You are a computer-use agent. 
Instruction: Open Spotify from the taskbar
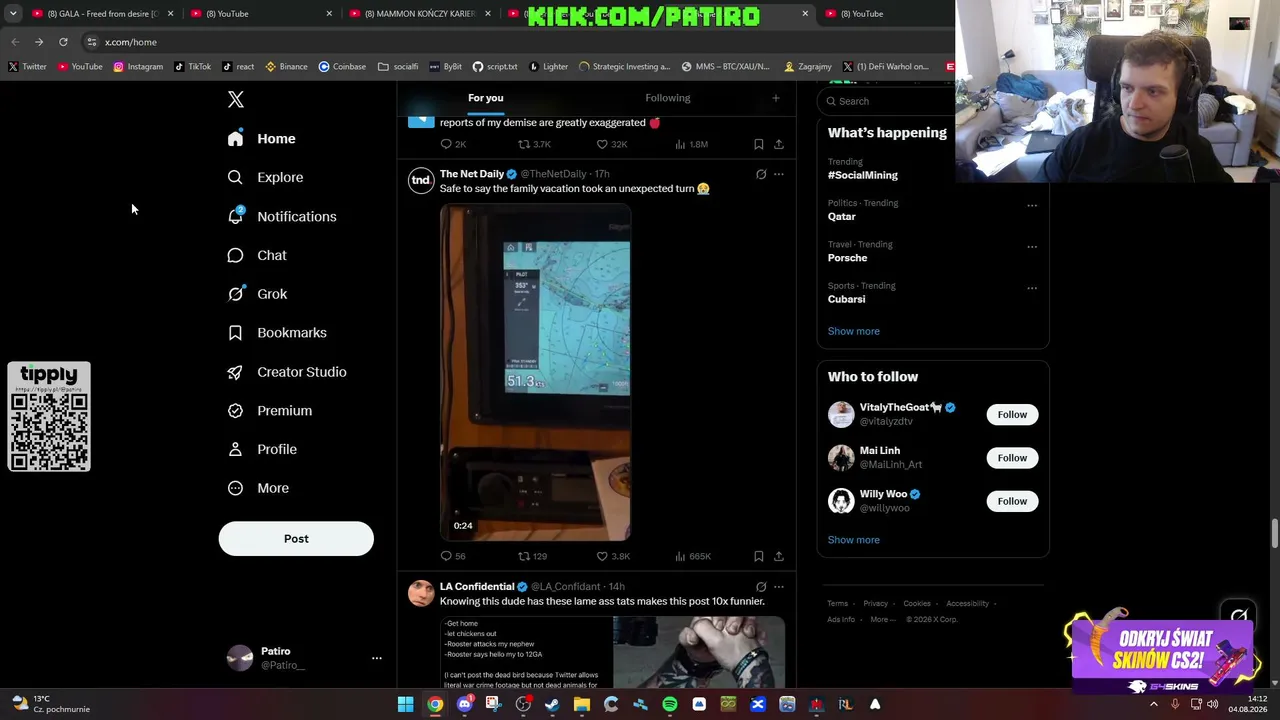[x=670, y=704]
